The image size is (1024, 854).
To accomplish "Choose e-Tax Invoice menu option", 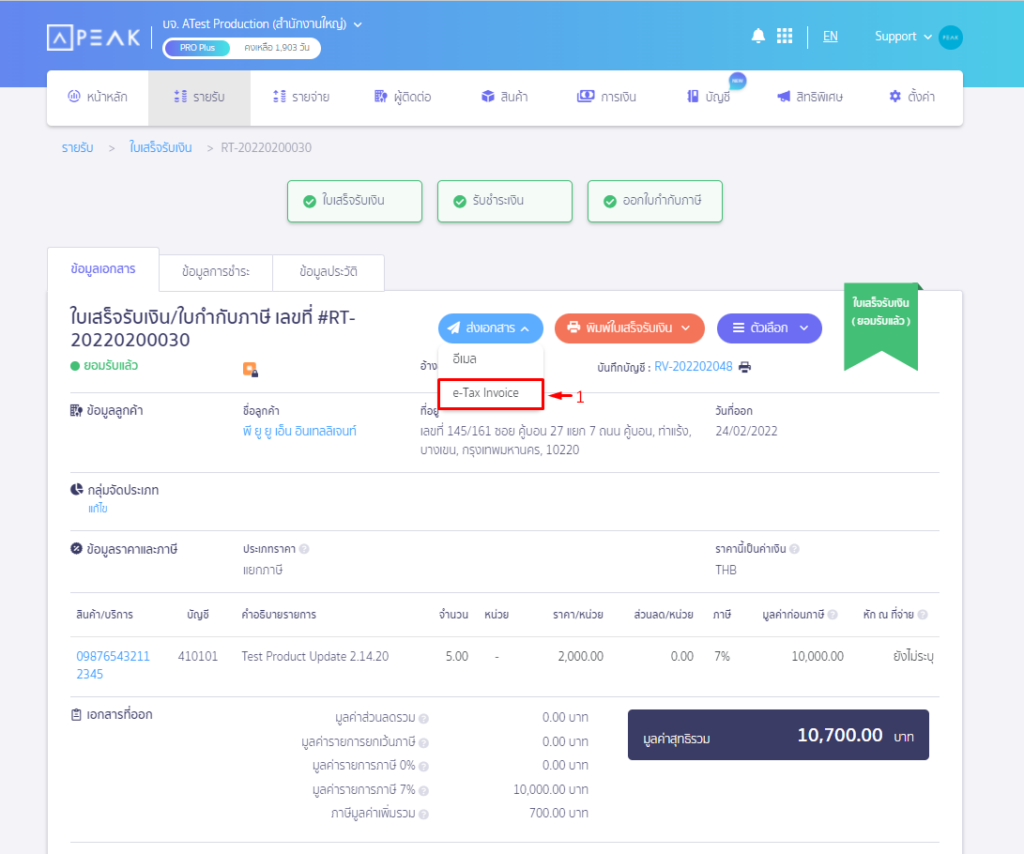I will (x=490, y=394).
